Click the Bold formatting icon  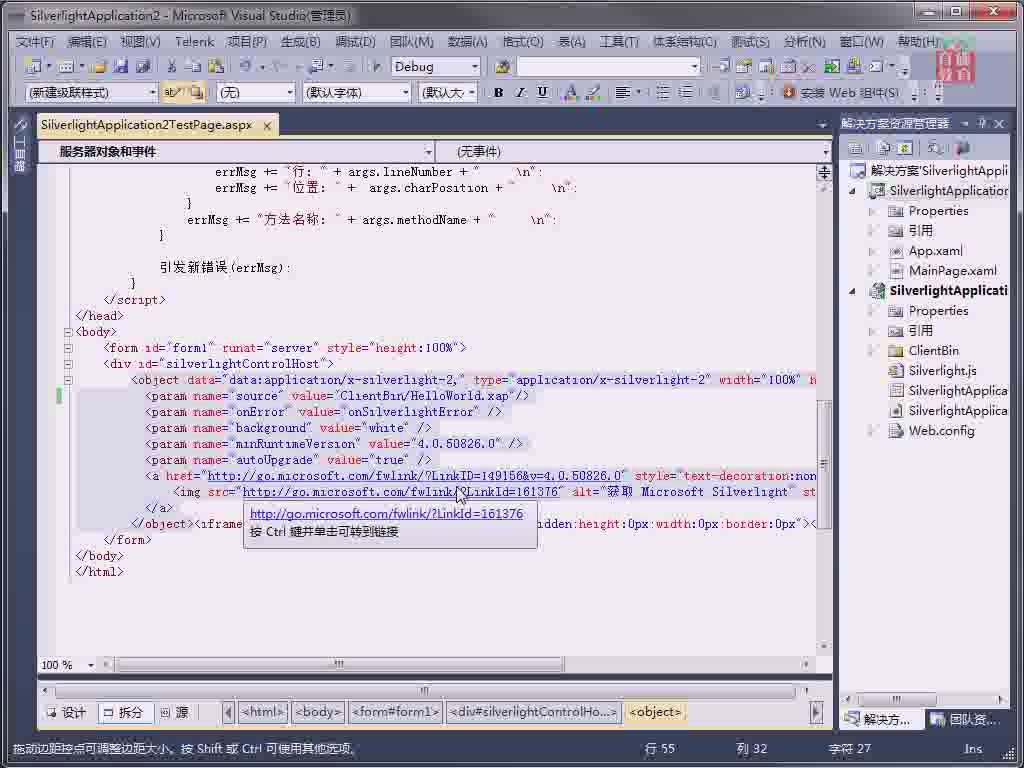coord(498,93)
